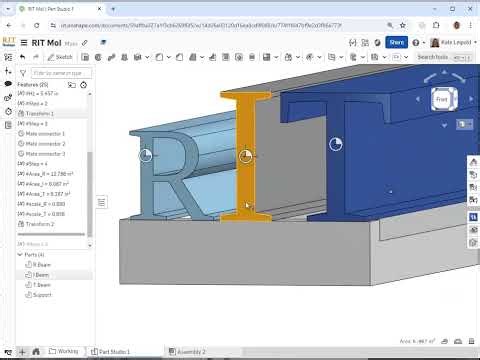Select the #Area_T variable row
This screenshot has height=360, width=480.
click(52, 194)
